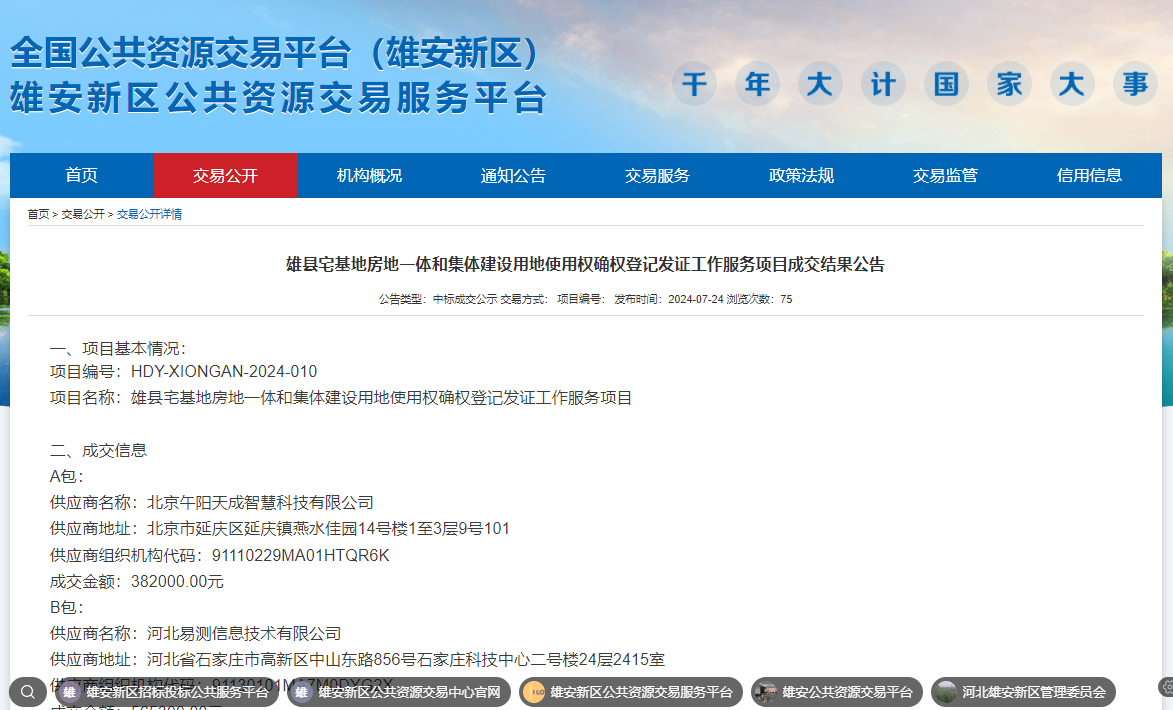Open 政策法规 from the nav bar
1173x710 pixels.
pos(801,175)
